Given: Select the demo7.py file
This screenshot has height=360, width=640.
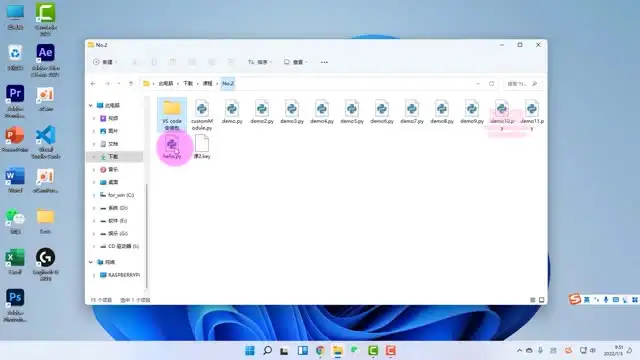Looking at the screenshot, I should click(412, 112).
